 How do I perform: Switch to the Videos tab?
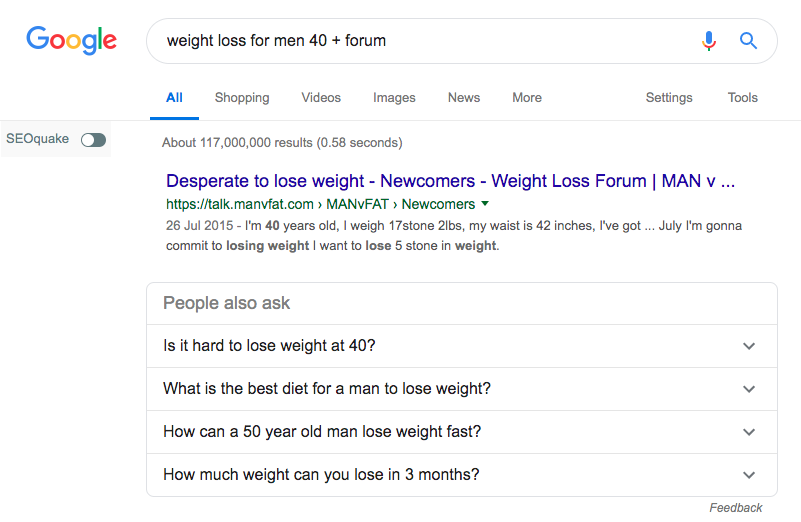coord(321,98)
